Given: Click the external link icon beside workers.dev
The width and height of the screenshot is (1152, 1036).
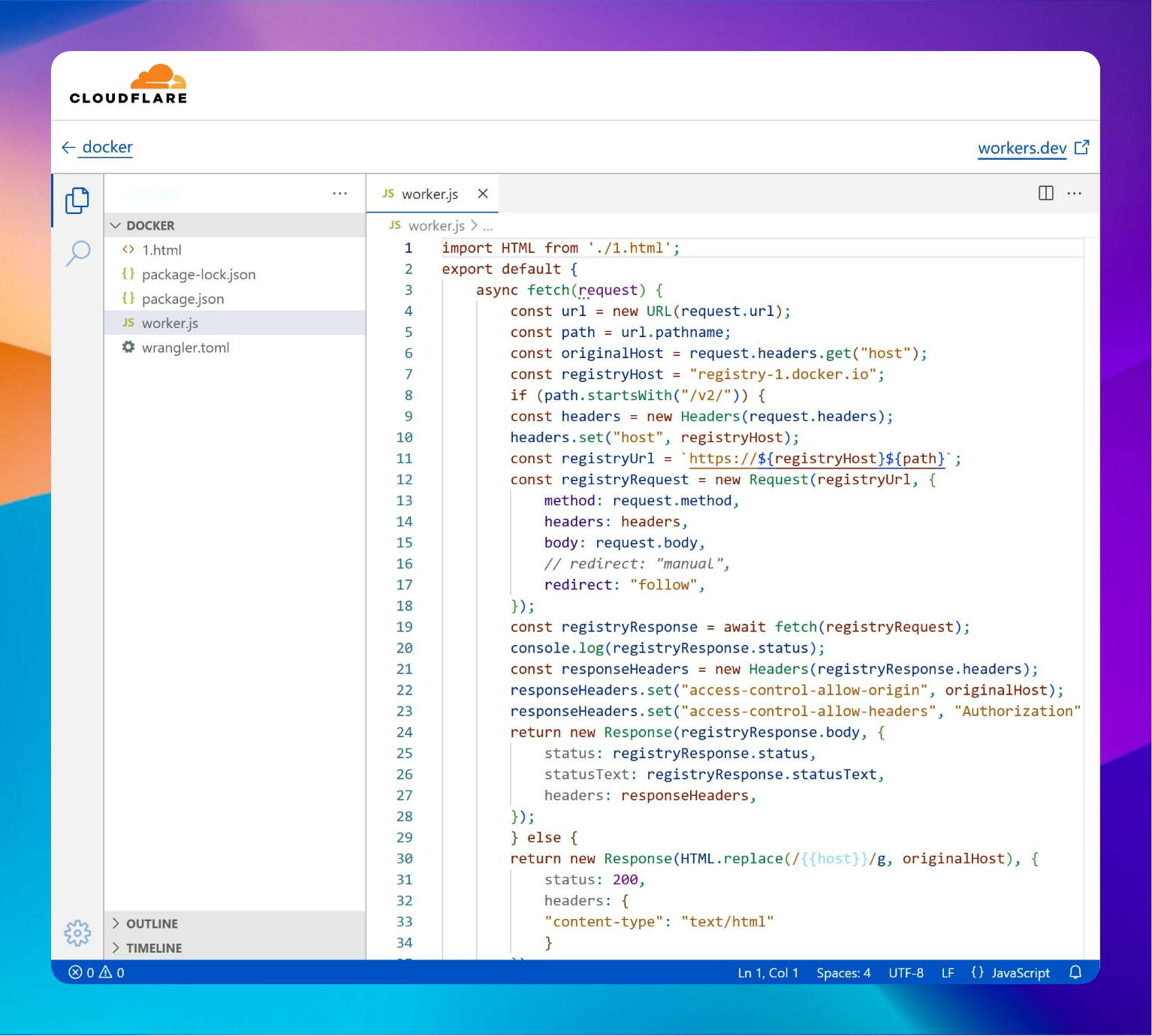Looking at the screenshot, I should click(1082, 147).
